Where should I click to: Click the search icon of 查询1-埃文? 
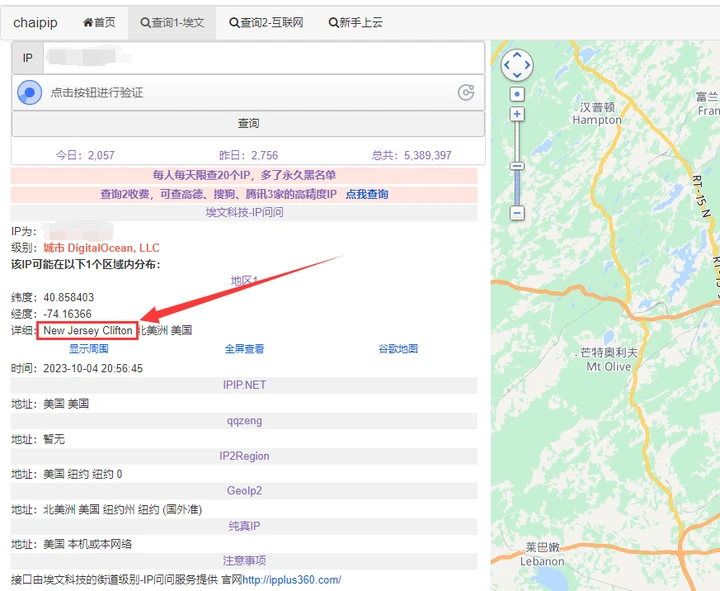coord(145,23)
